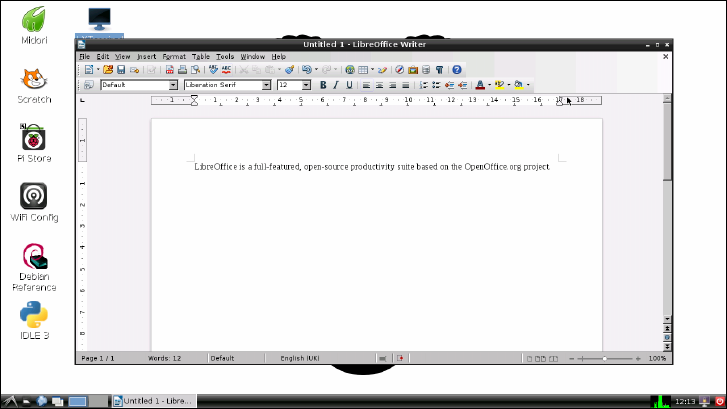Open the background color dropdown arrow
This screenshot has width=727, height=409.
click(x=528, y=85)
